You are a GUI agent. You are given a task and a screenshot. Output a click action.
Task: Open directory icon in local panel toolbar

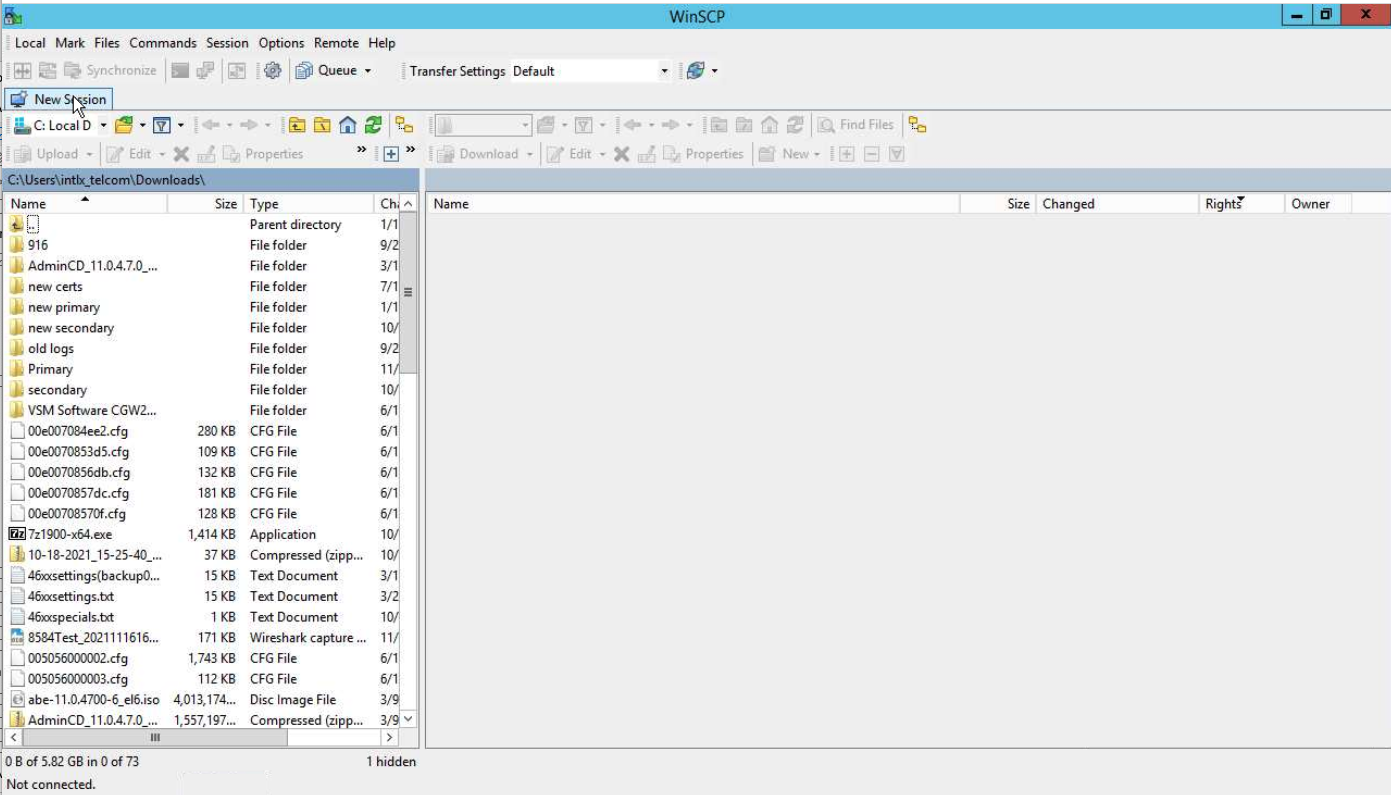coord(124,125)
